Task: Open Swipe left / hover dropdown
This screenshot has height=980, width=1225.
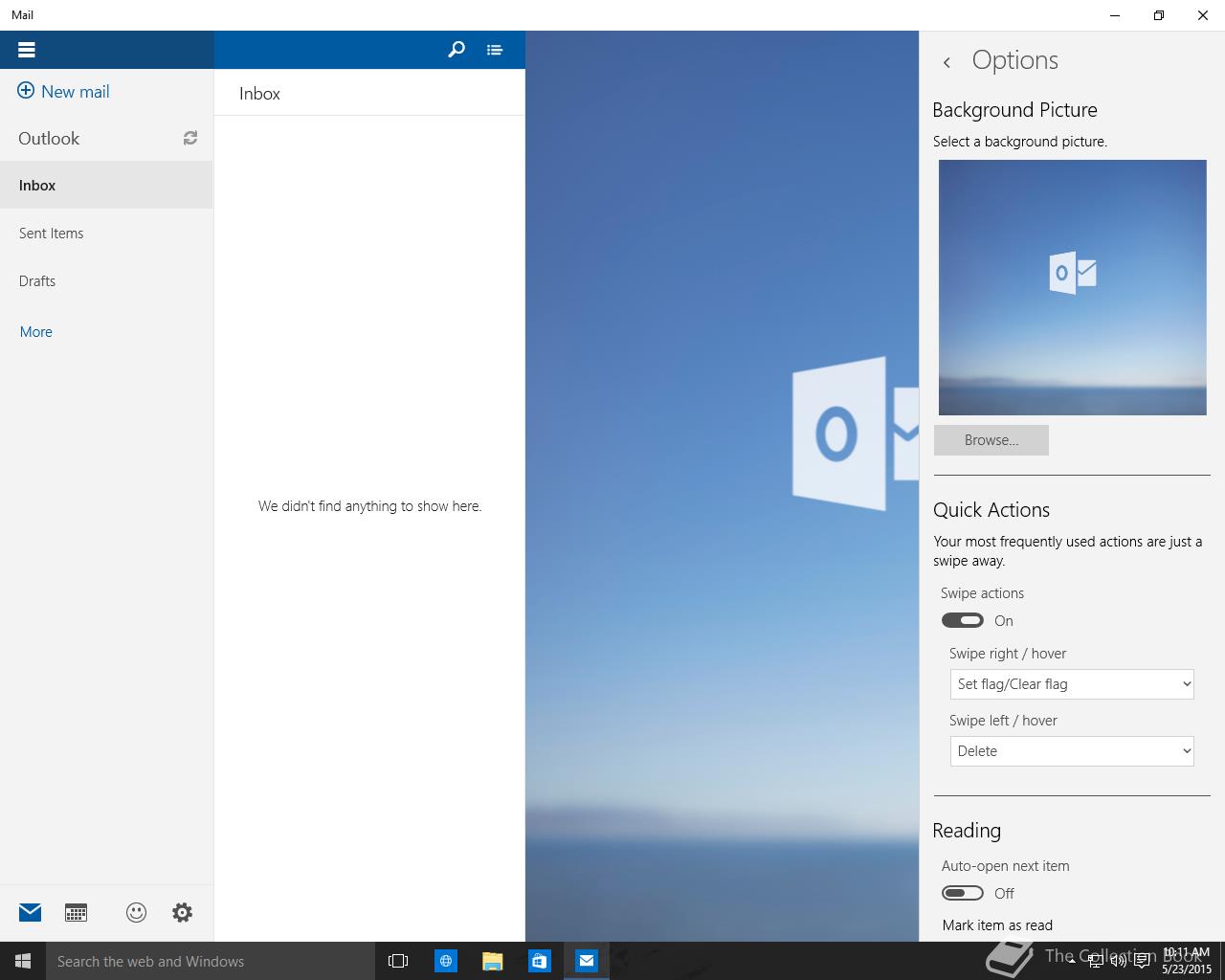Action: point(1072,751)
